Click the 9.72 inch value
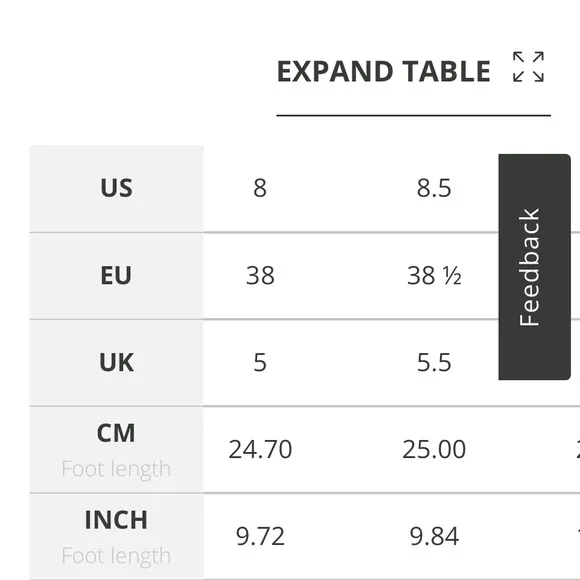 (x=260, y=536)
